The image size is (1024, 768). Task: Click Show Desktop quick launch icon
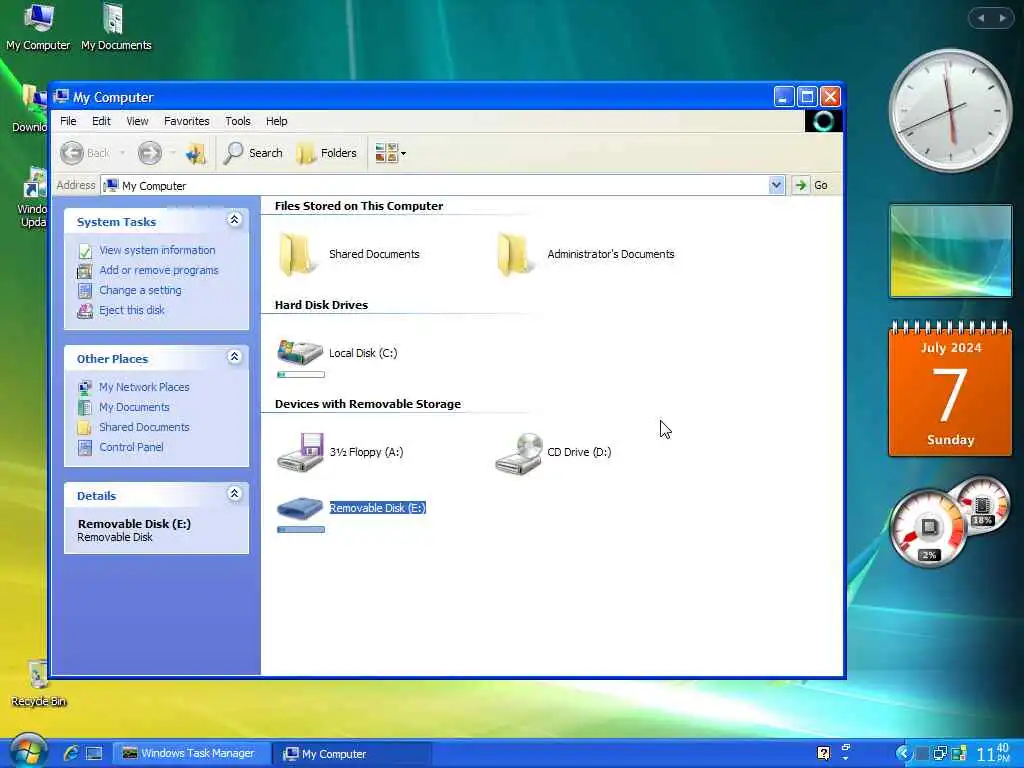tap(95, 754)
